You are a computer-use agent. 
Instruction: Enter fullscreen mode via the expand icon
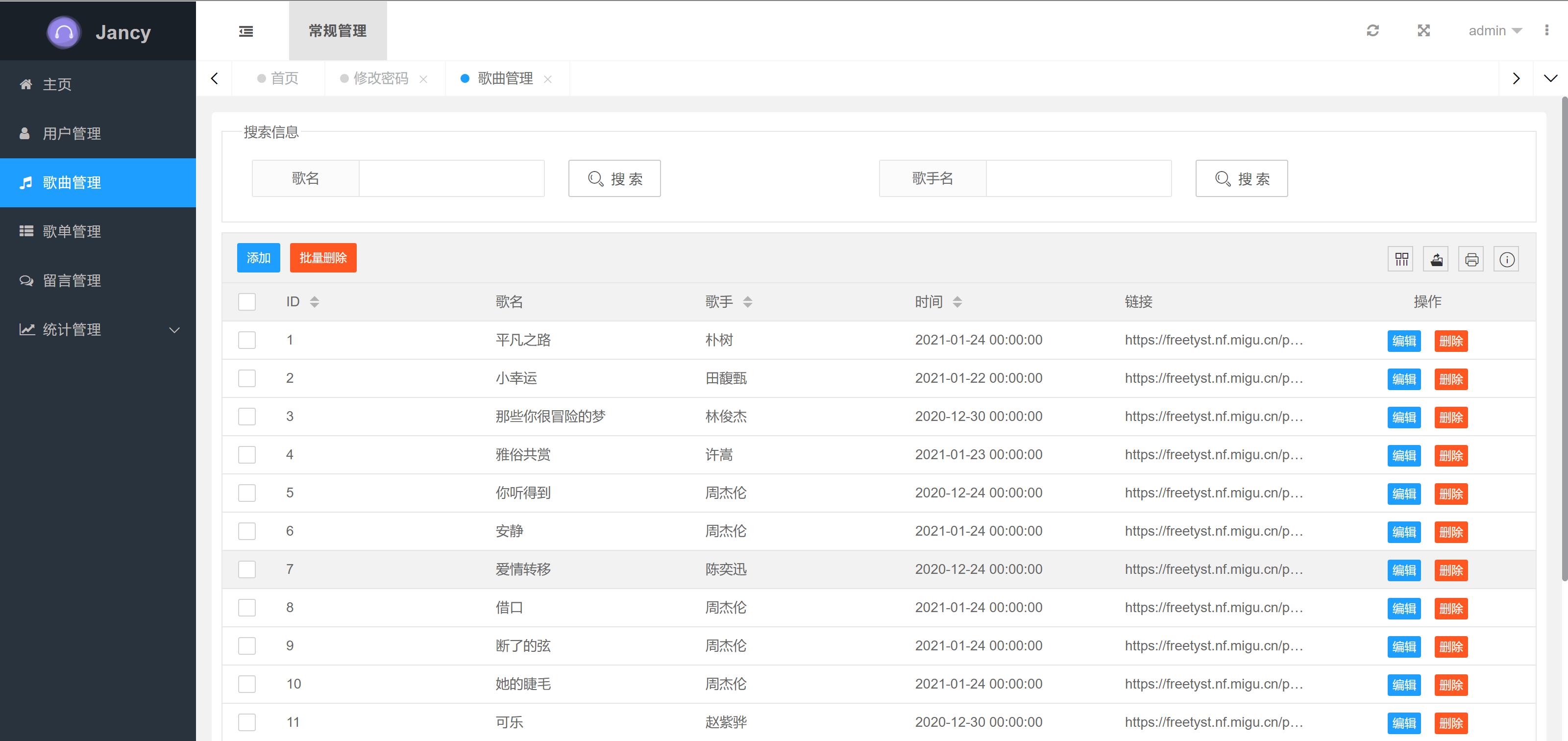1424,30
